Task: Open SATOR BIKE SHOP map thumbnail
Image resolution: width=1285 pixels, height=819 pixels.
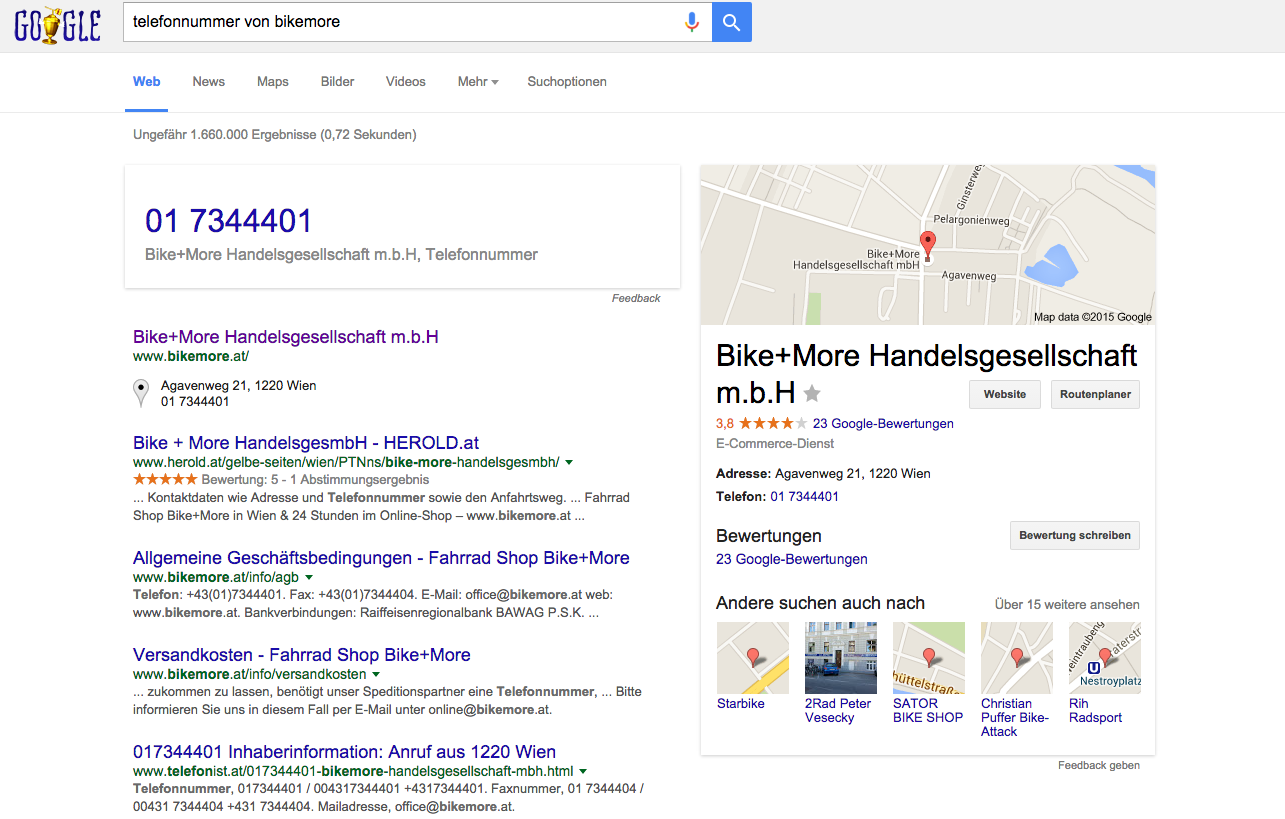Action: pos(929,658)
